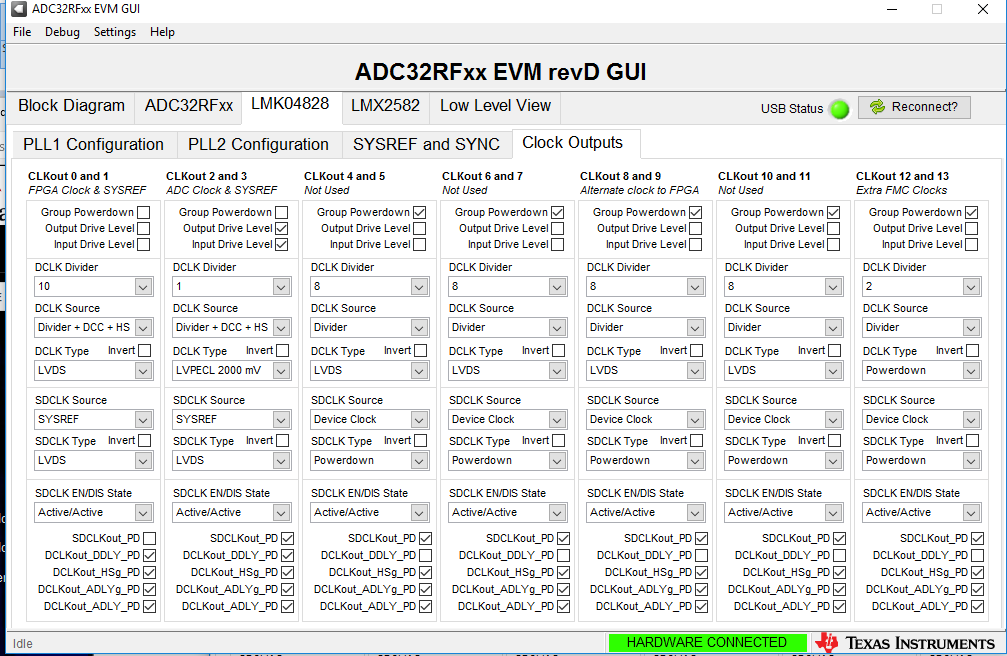Toggle DCLK Type Invert for CLKout 0 and 1
Image resolution: width=1007 pixels, height=656 pixels.
coord(144,350)
